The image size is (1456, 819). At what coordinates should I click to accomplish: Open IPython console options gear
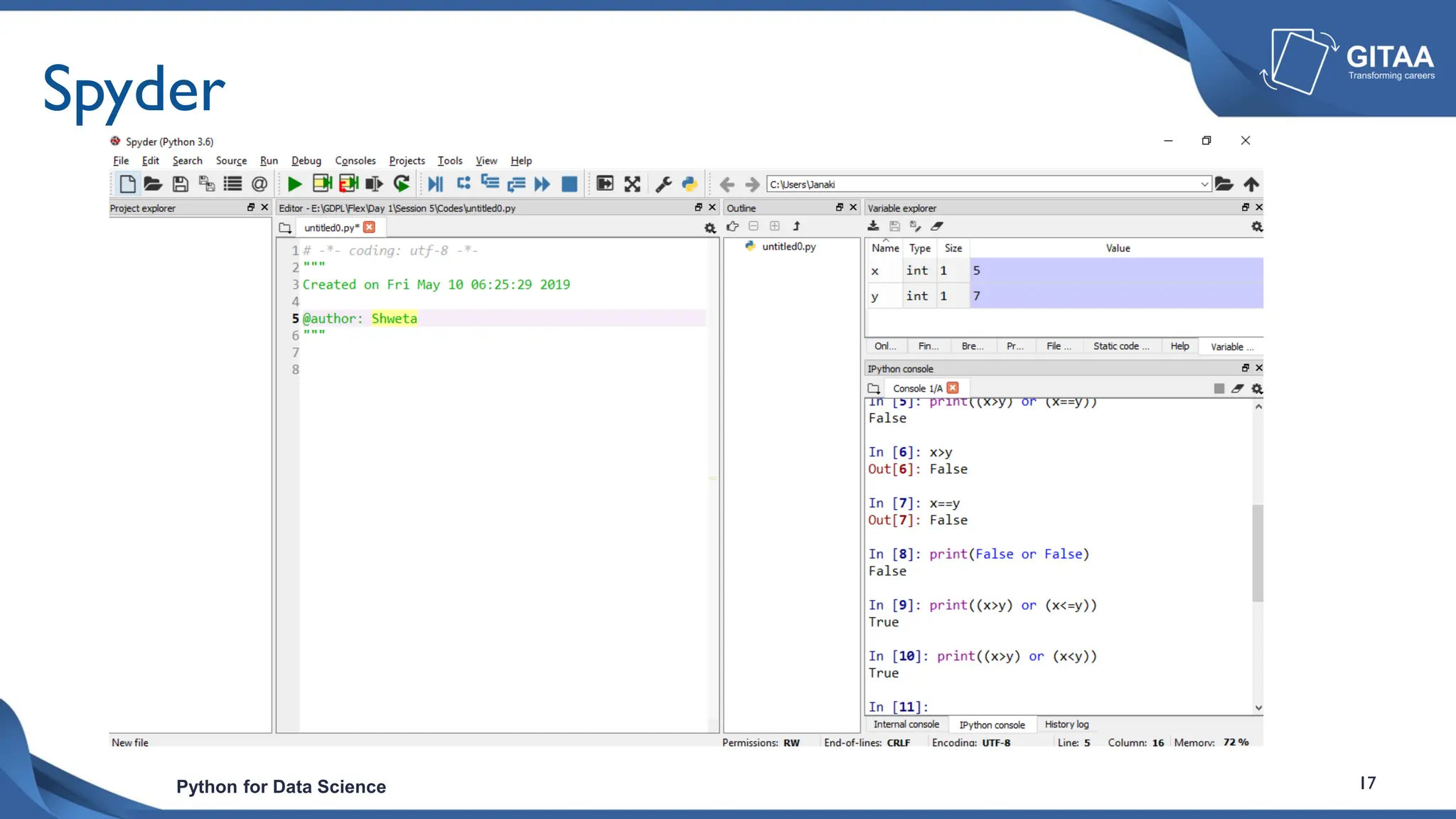click(x=1257, y=389)
